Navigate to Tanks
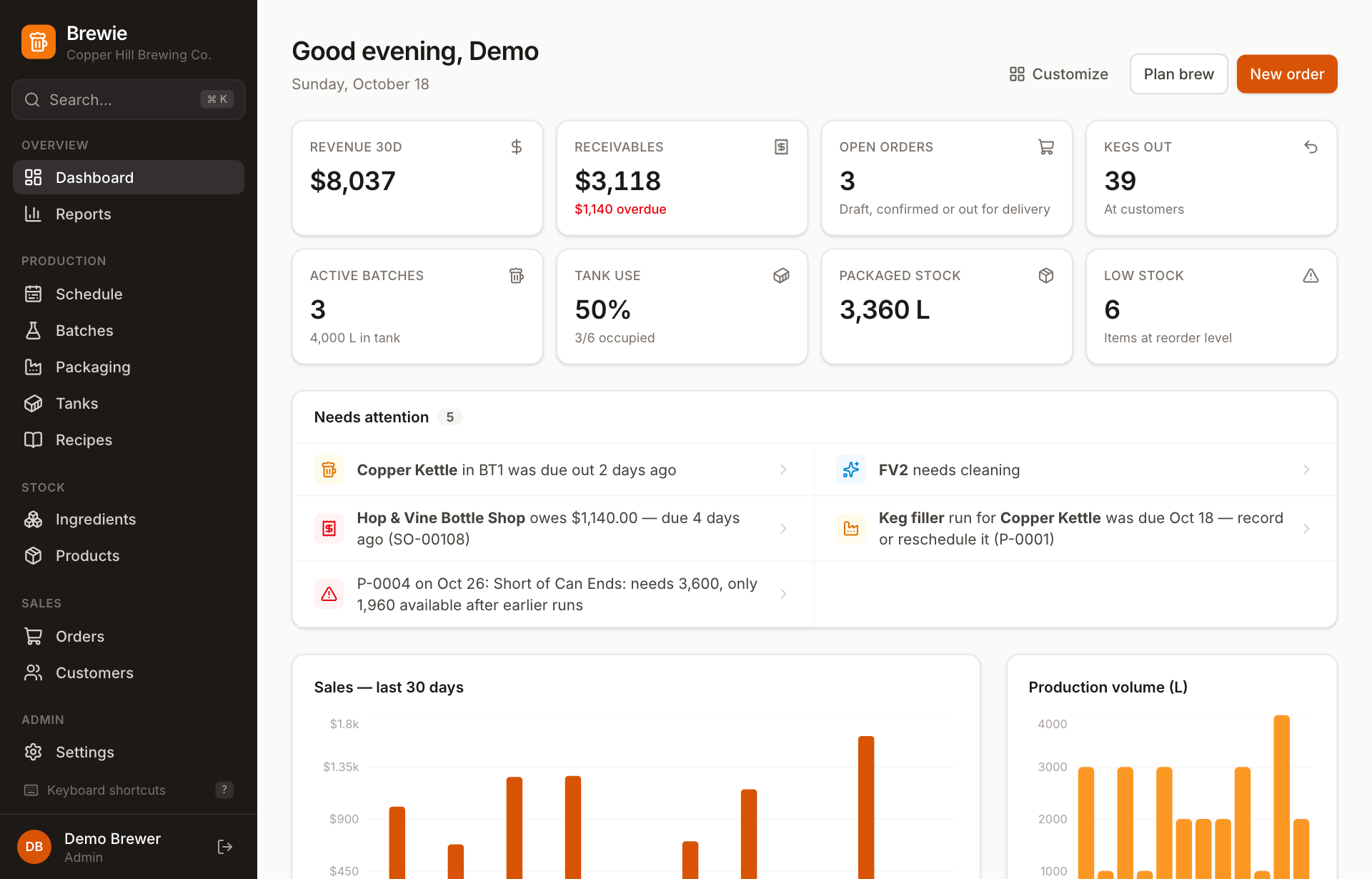The height and width of the screenshot is (879, 1372). (x=129, y=403)
